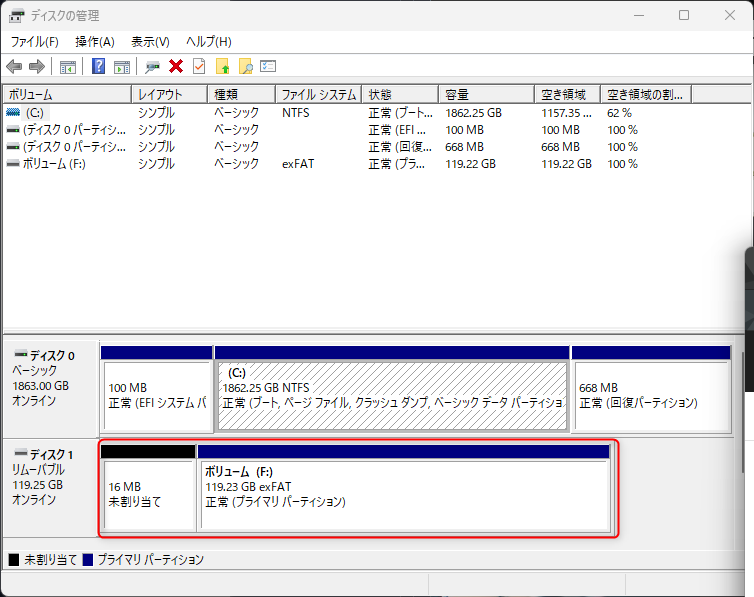
Task: Click the ディスク 0 disk icon in lower pane
Action: [21, 355]
